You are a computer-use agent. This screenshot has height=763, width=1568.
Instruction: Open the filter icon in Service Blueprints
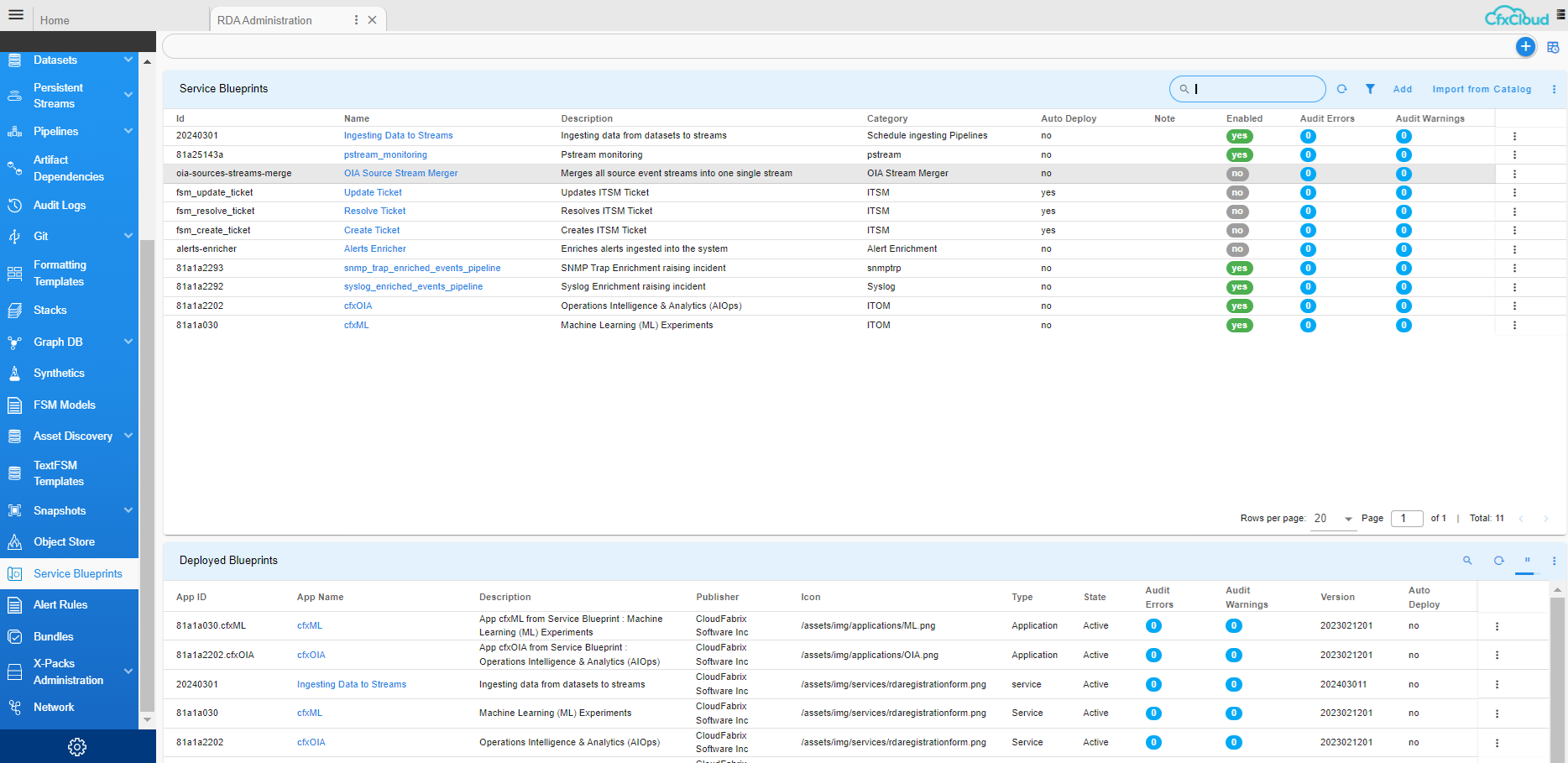pos(1370,89)
